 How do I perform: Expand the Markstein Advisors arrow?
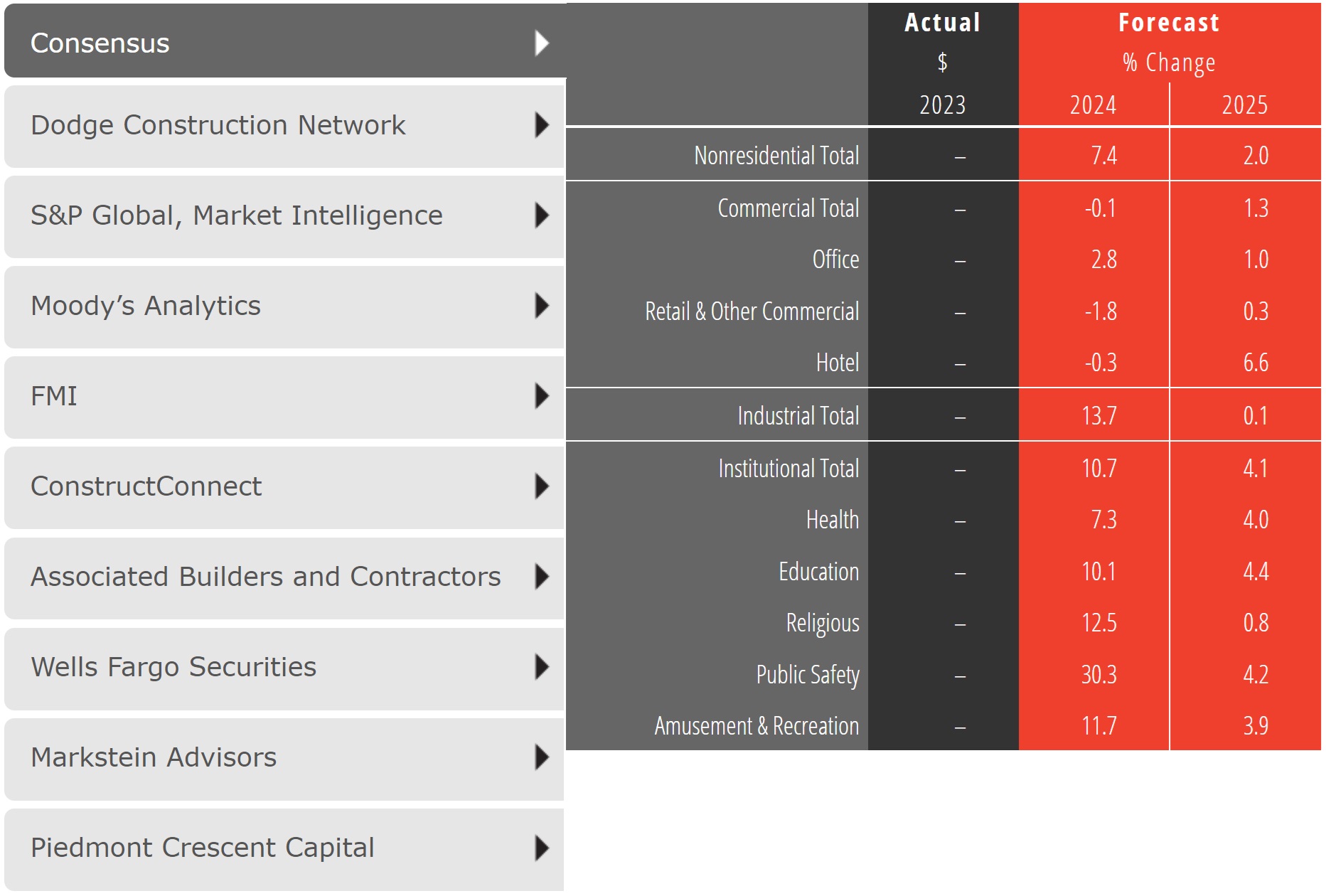pos(542,757)
